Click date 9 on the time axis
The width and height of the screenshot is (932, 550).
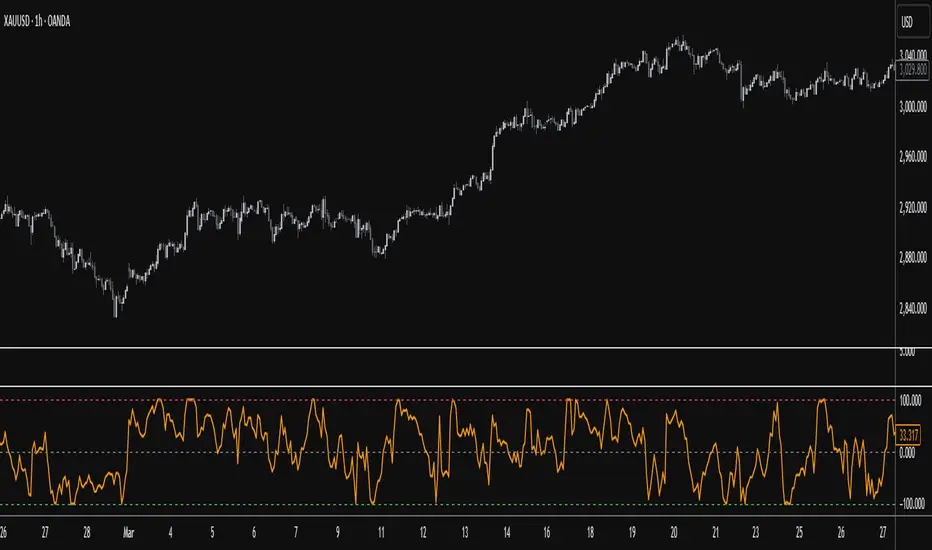click(x=338, y=533)
